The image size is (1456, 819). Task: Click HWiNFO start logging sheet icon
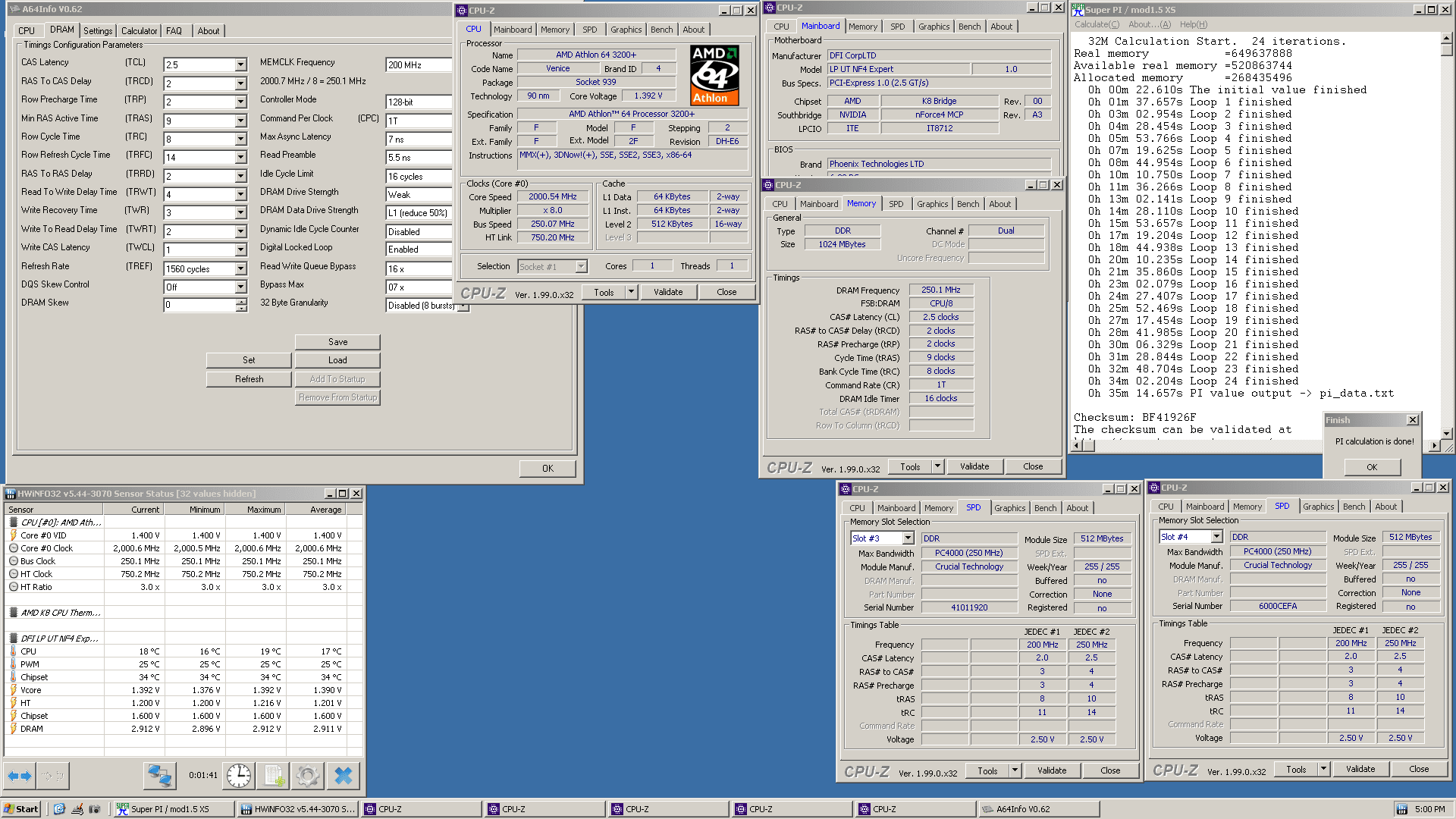pos(274,776)
